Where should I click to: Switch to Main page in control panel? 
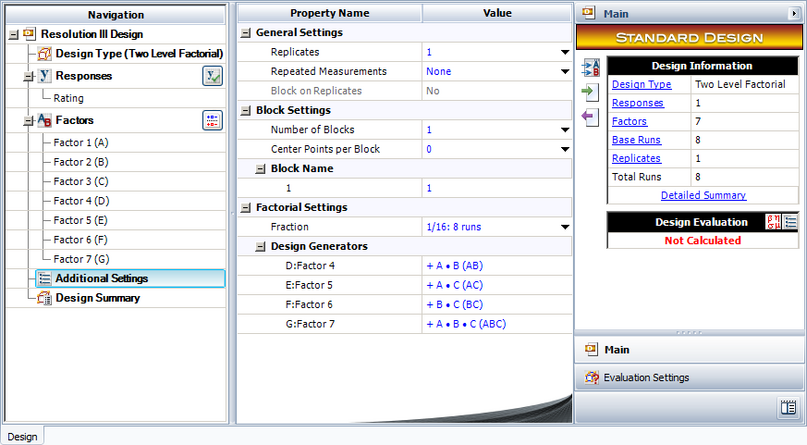(x=689, y=349)
